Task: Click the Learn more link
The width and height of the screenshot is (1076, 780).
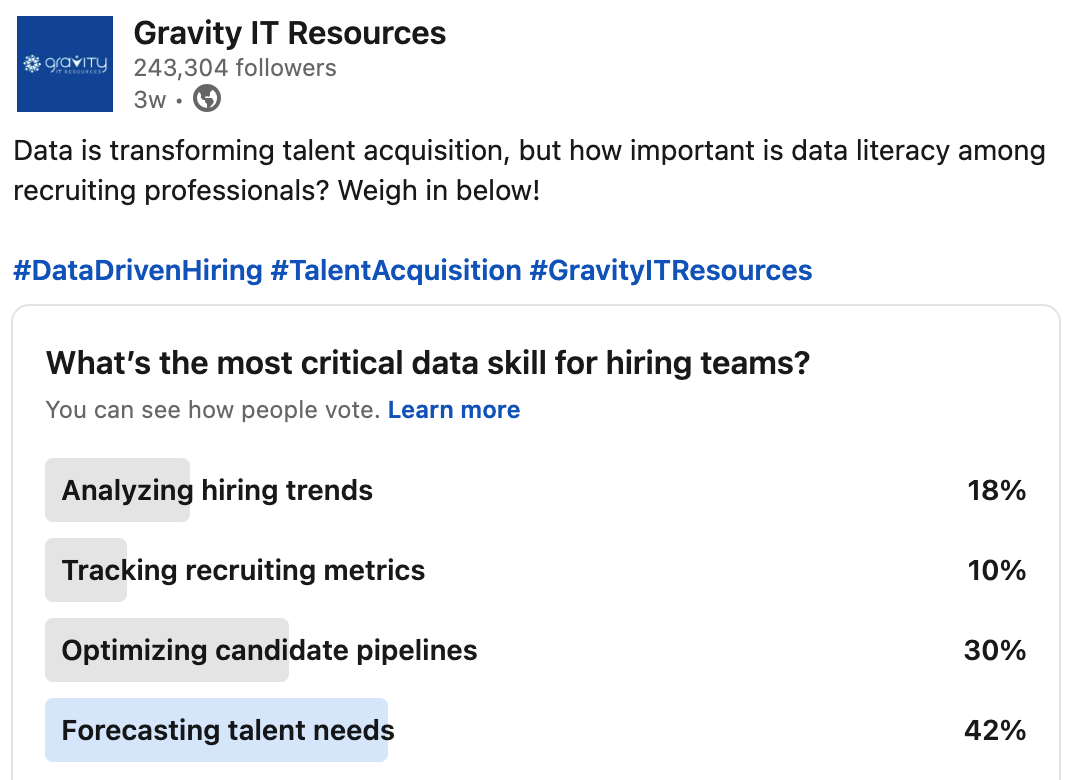Action: pyautogui.click(x=454, y=410)
